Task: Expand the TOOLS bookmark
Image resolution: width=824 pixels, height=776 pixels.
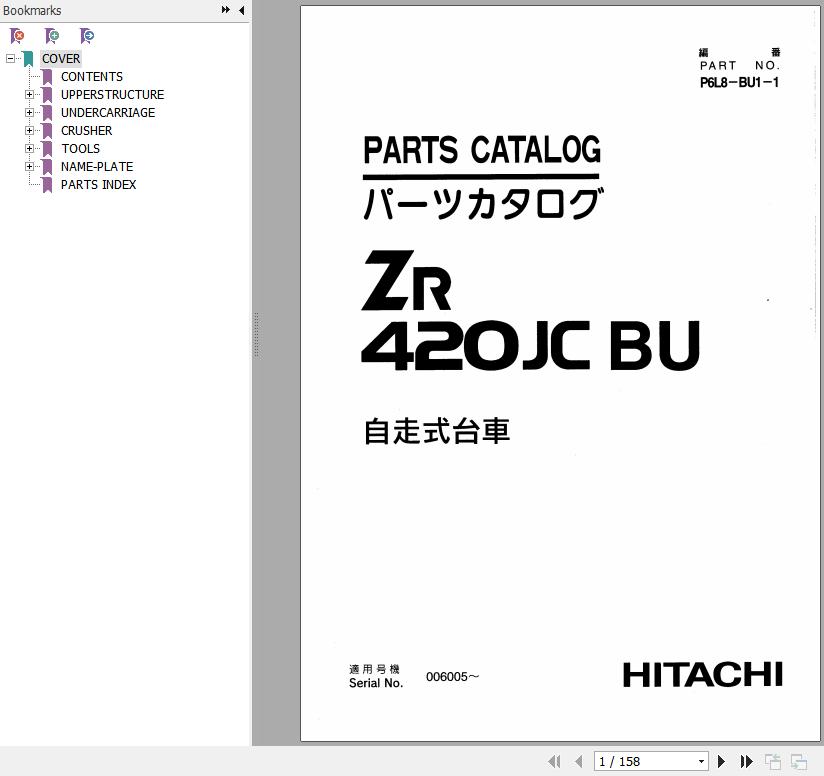Action: point(29,149)
